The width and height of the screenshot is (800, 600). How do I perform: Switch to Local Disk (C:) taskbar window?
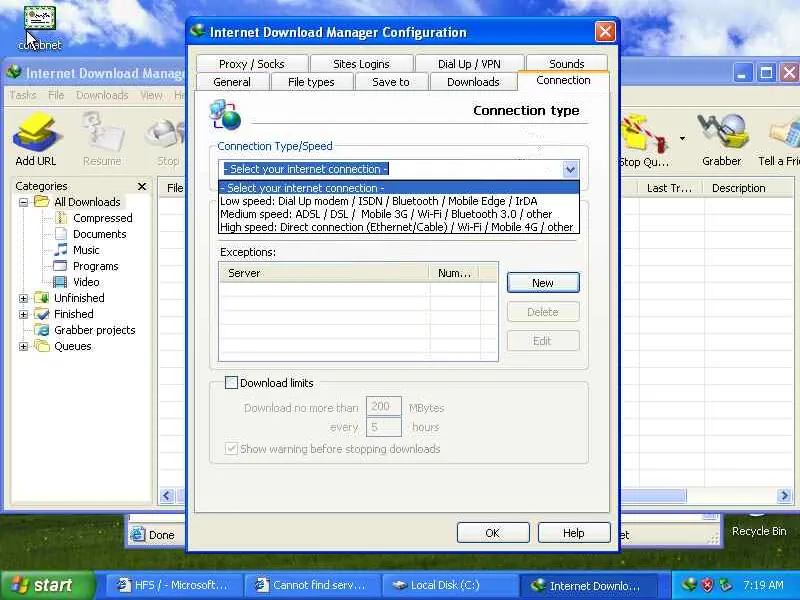point(449,585)
